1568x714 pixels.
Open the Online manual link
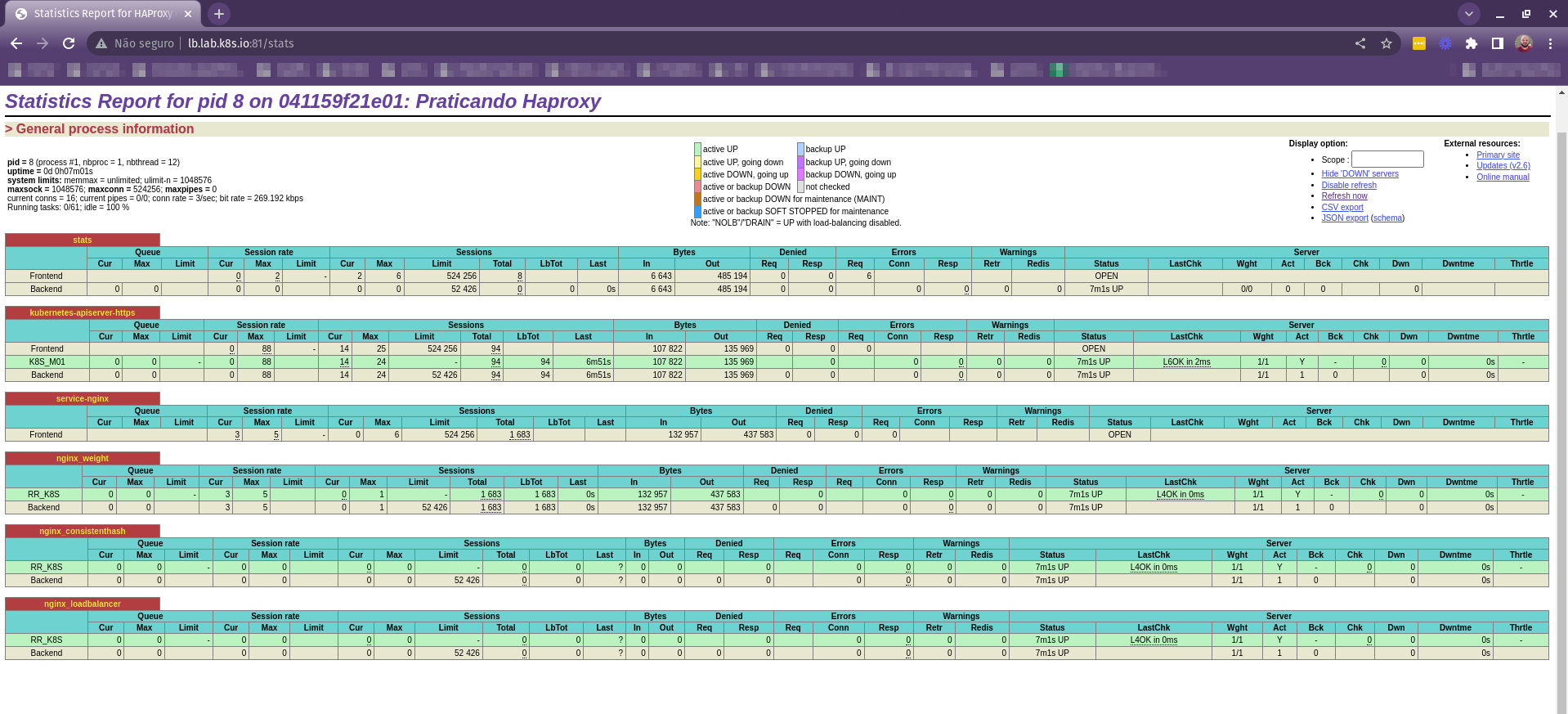click(x=1503, y=177)
